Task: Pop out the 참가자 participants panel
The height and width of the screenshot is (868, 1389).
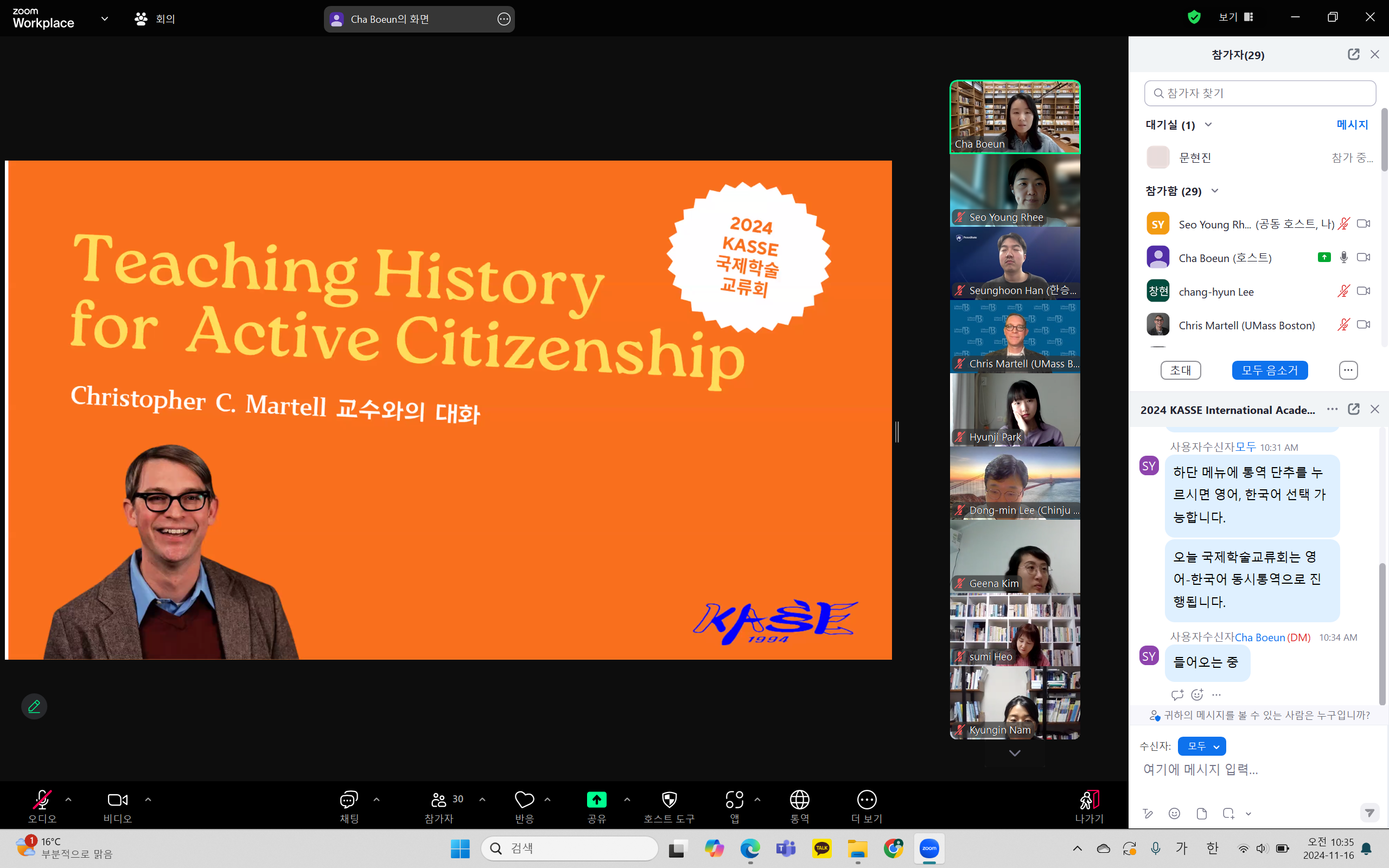Action: 1353,55
